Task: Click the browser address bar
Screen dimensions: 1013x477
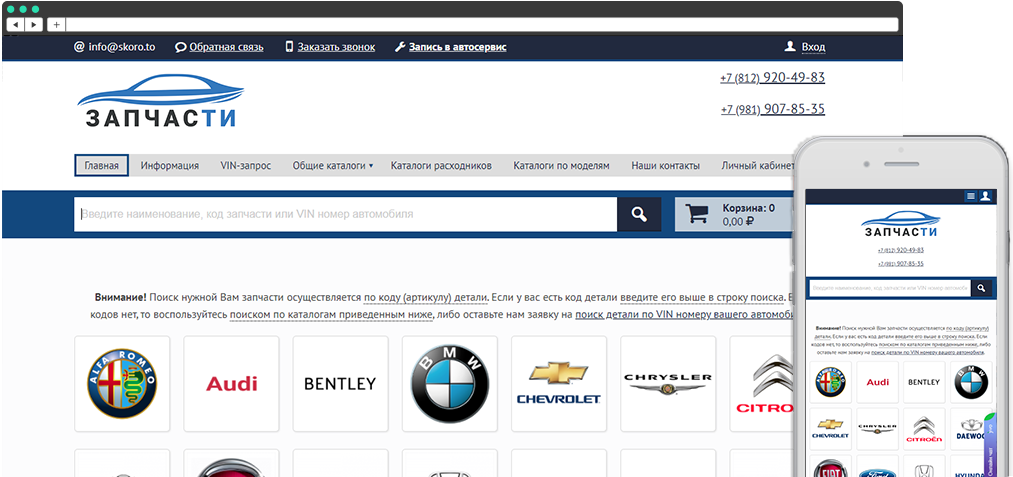Action: [x=481, y=25]
